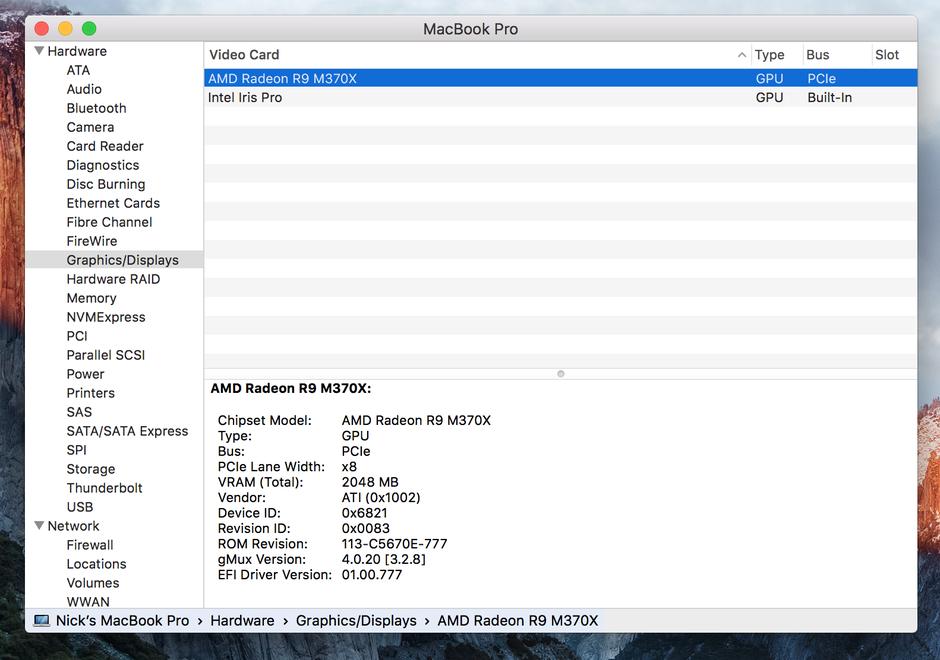This screenshot has width=940, height=660.
Task: Click AMD Radeon R9 M370X in path bar
Action: click(x=518, y=620)
